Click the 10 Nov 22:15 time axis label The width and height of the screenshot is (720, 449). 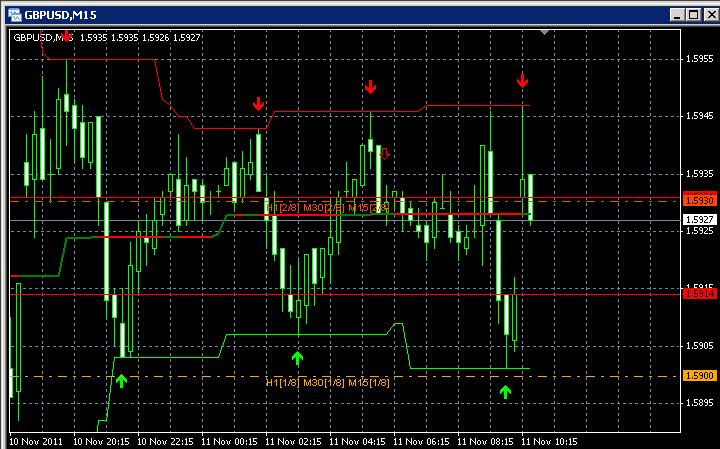165,442
